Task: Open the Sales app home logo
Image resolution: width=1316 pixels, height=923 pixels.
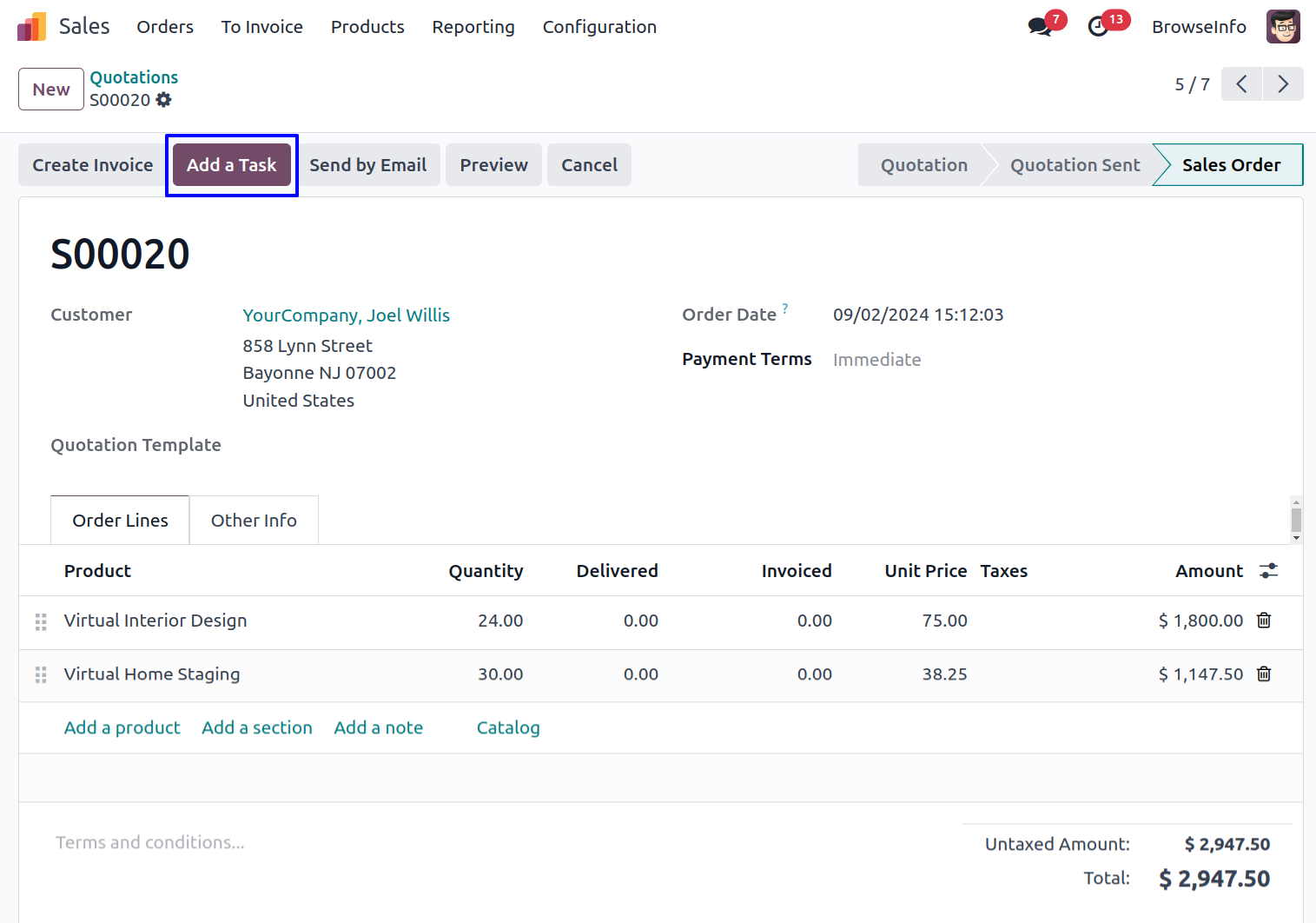Action: (x=32, y=27)
